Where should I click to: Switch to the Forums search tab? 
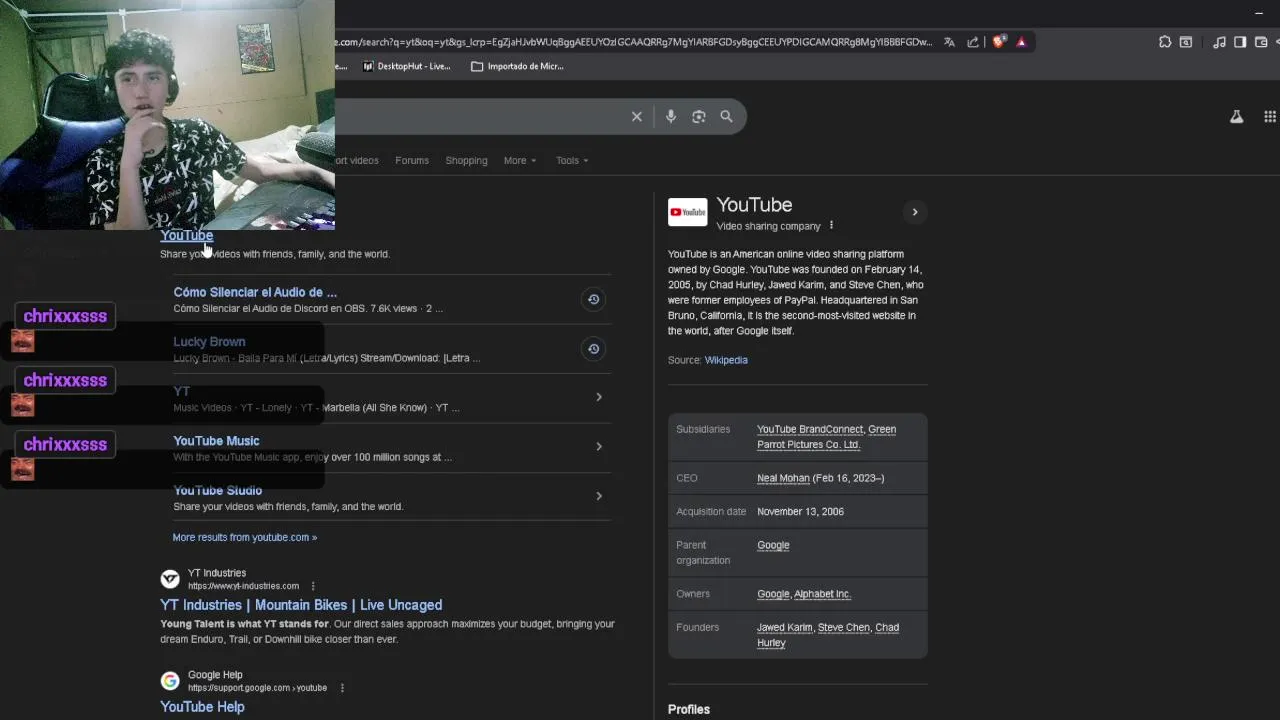pyautogui.click(x=412, y=161)
